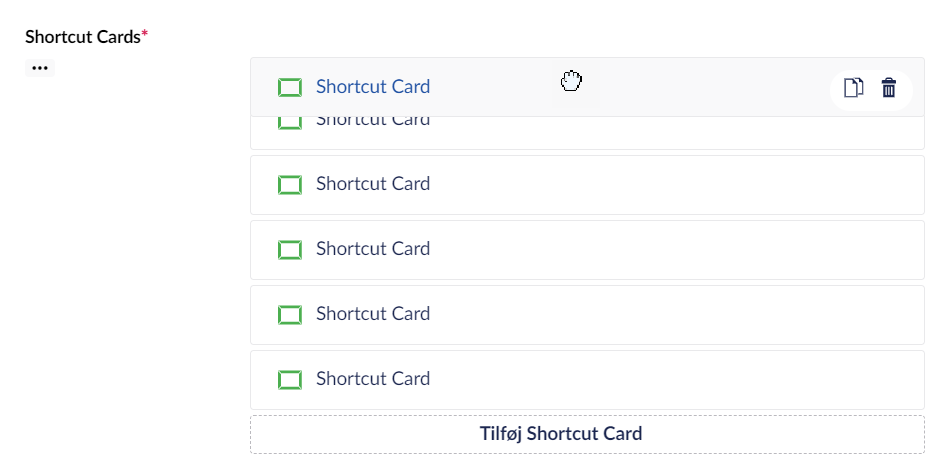Open the fifth Shortcut Card by its label
Viewport: 947px width, 470px height.
pos(373,314)
